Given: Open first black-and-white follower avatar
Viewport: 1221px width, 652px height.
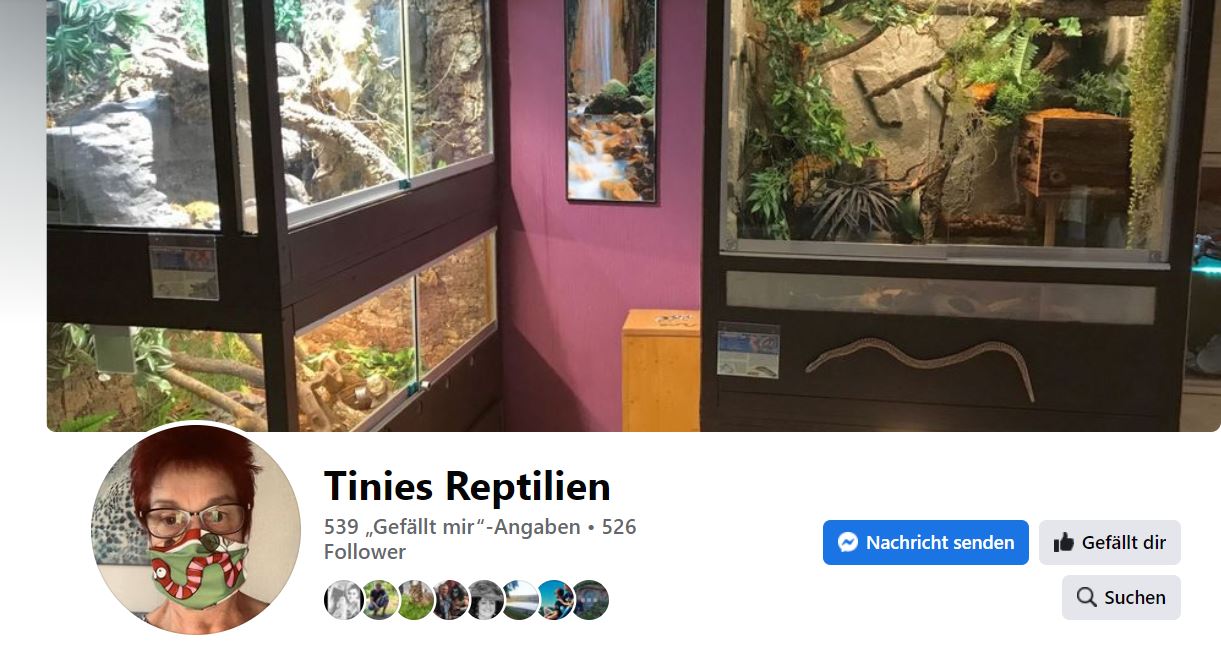Looking at the screenshot, I should tap(343, 600).
